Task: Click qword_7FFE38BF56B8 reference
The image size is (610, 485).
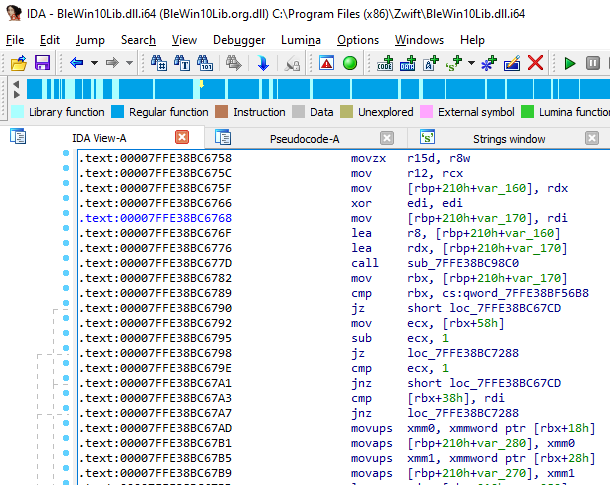Action: (526, 293)
